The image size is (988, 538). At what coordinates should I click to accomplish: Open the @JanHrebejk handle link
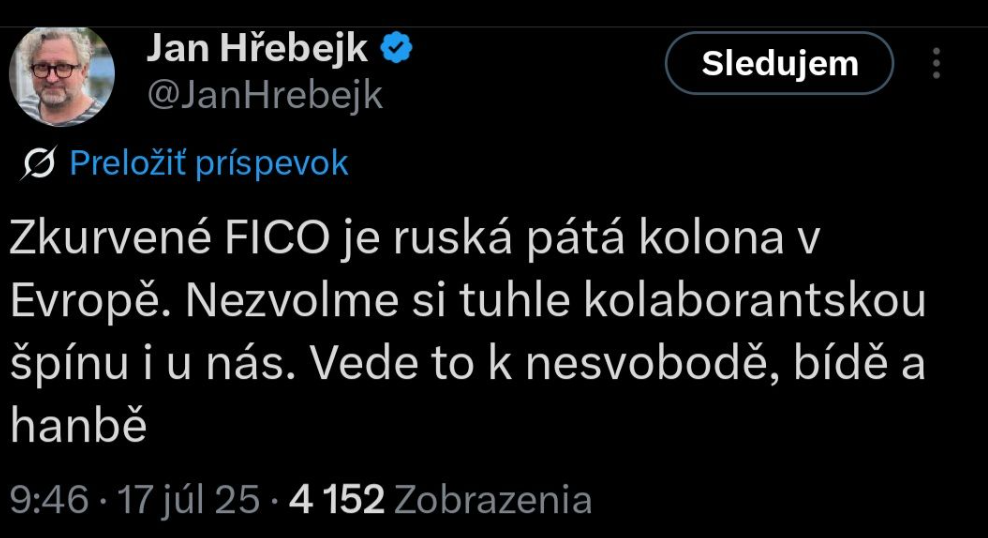tap(265, 95)
